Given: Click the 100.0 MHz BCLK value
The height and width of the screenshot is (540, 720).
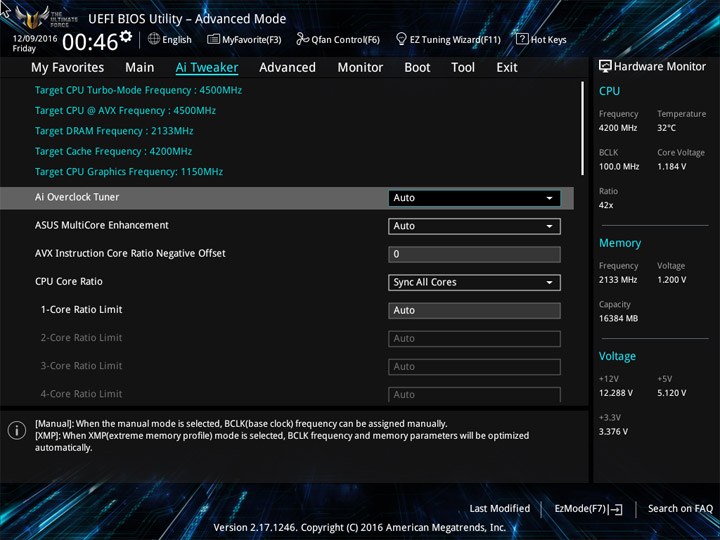Looking at the screenshot, I should coord(619,167).
